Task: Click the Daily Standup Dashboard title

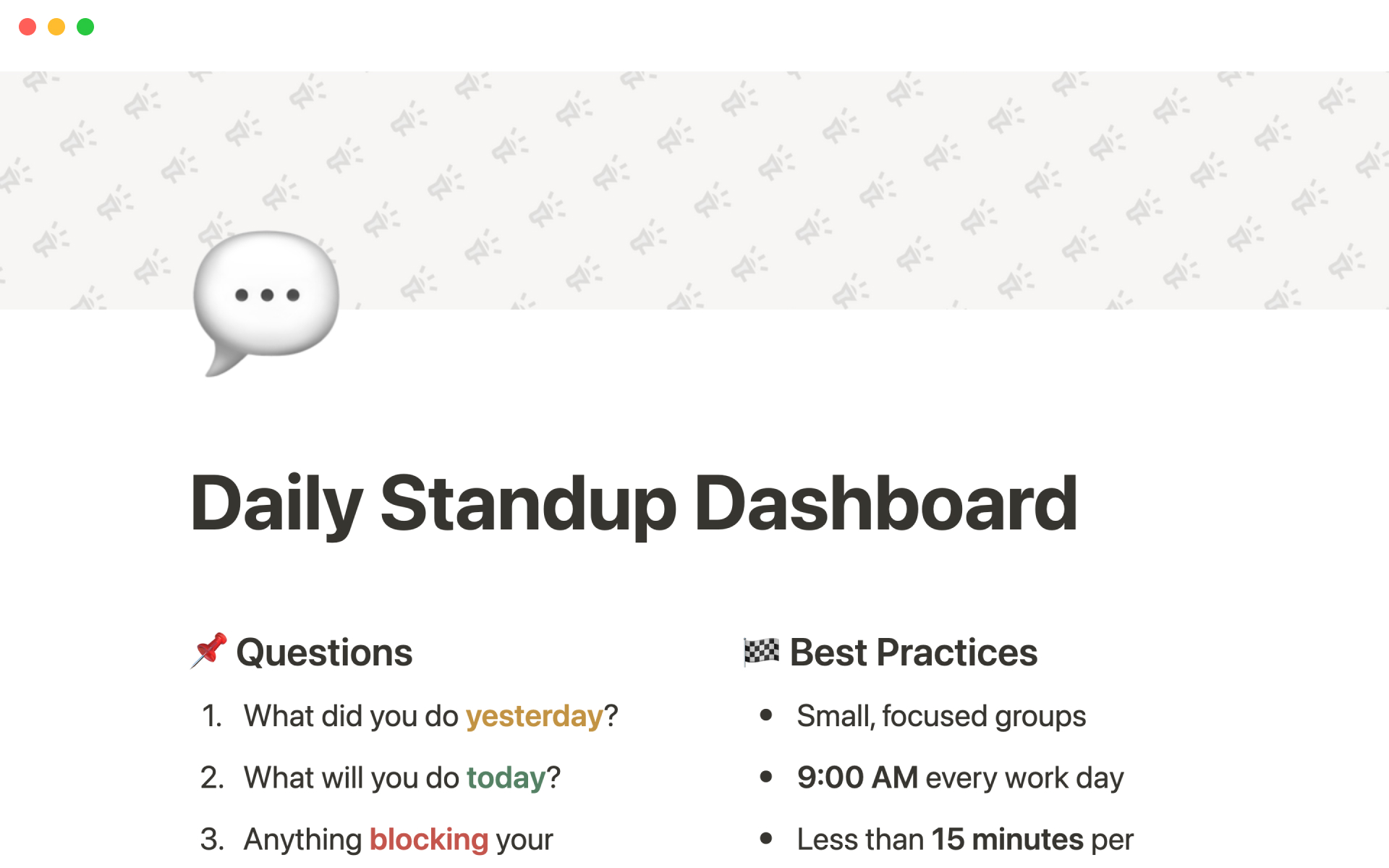Action: tap(634, 503)
